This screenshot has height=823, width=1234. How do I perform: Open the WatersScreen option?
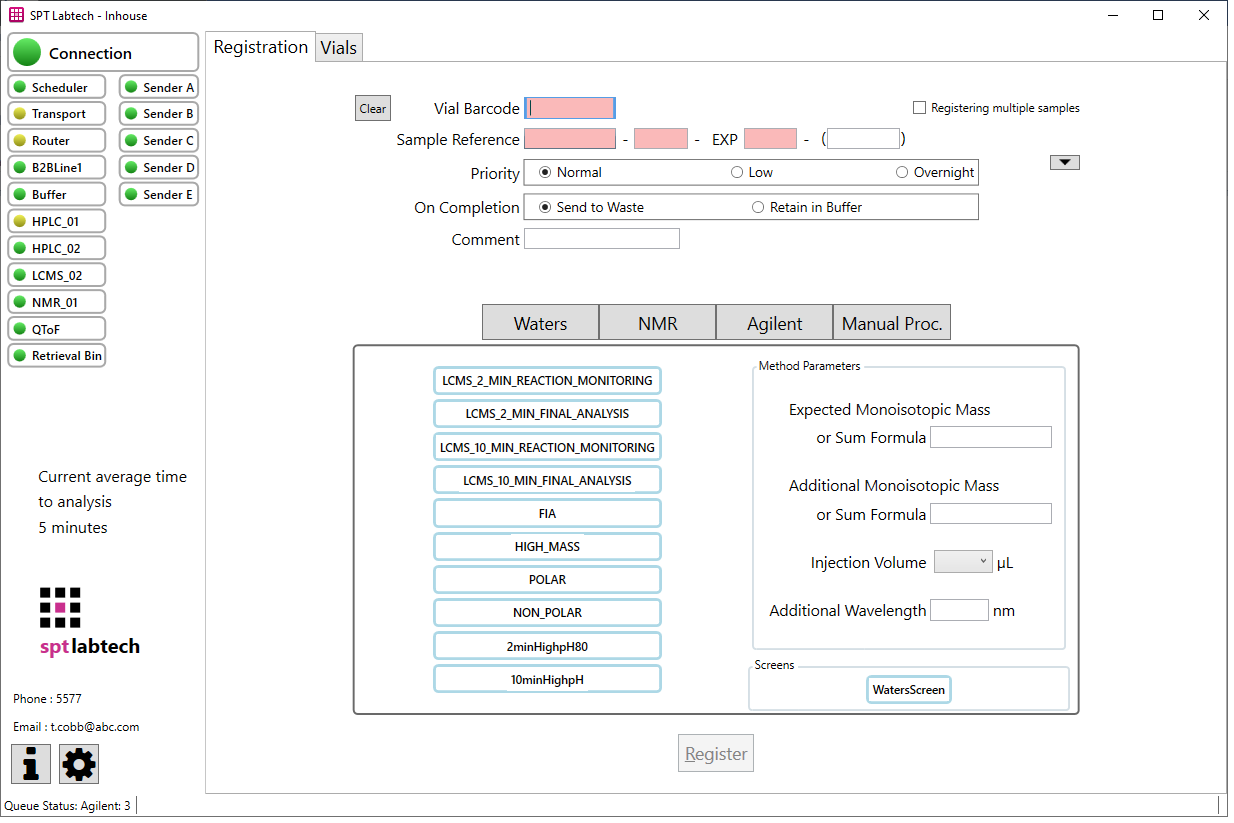tap(908, 689)
